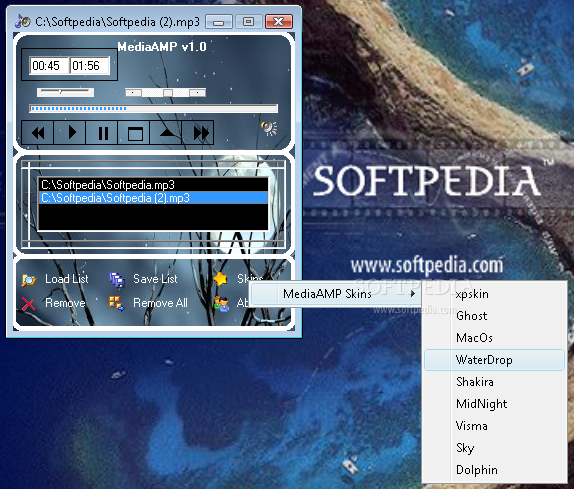Click the MediaAMP title bar app icon
The width and height of the screenshot is (574, 489).
[x=23, y=22]
